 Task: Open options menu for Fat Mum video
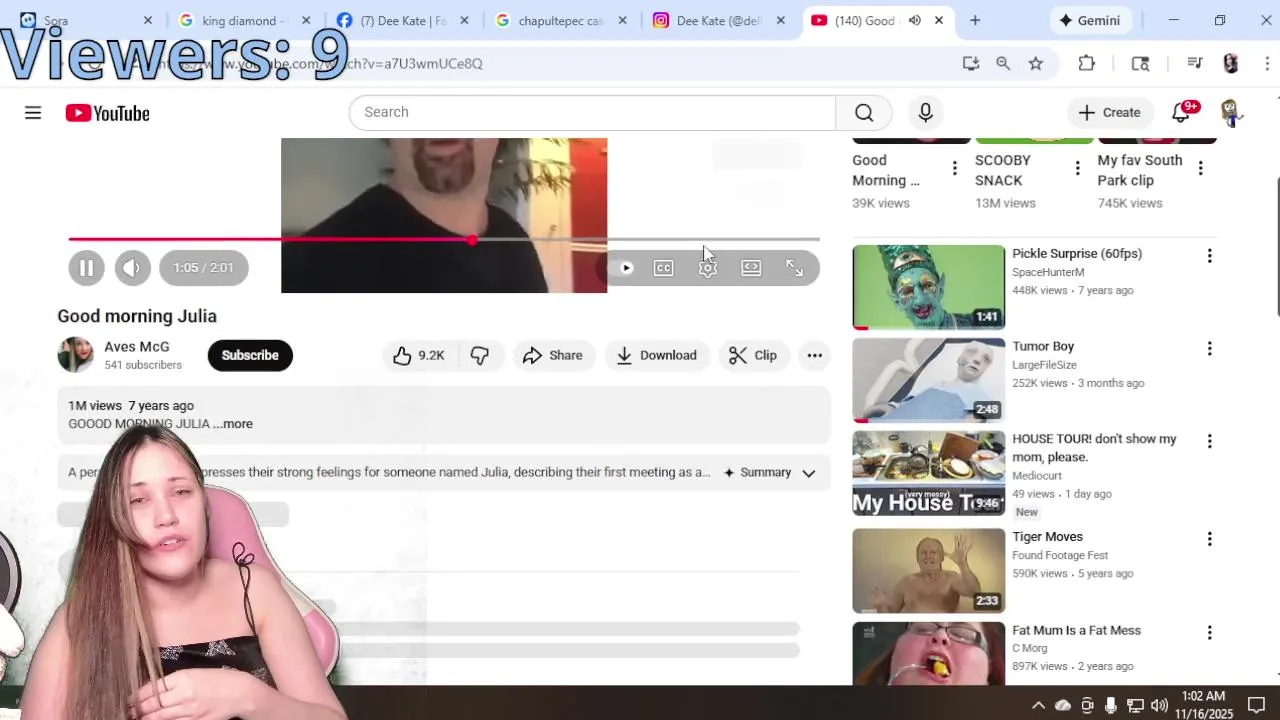point(1209,632)
